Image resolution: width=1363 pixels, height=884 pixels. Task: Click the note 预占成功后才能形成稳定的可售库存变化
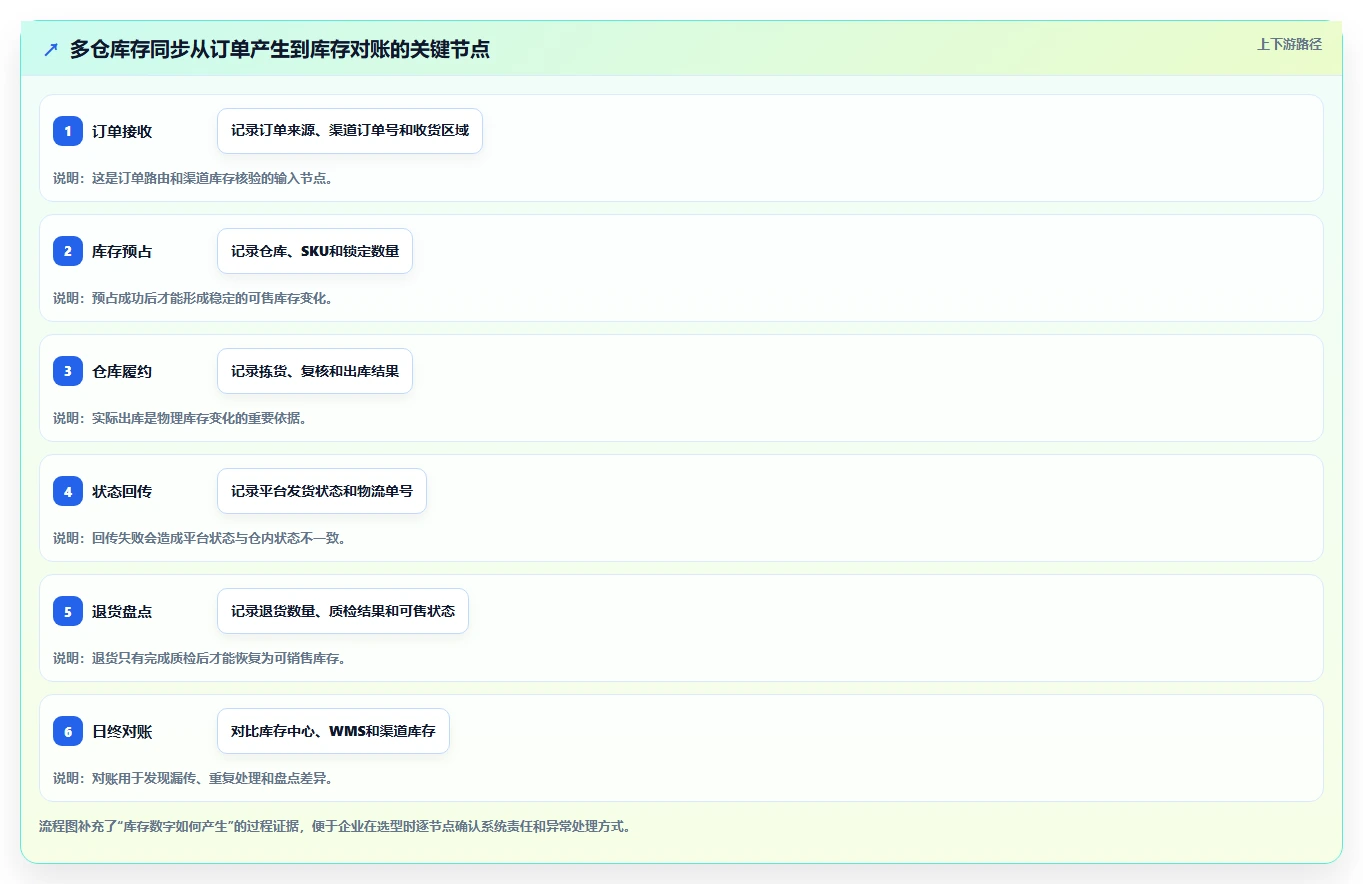pyautogui.click(x=193, y=298)
